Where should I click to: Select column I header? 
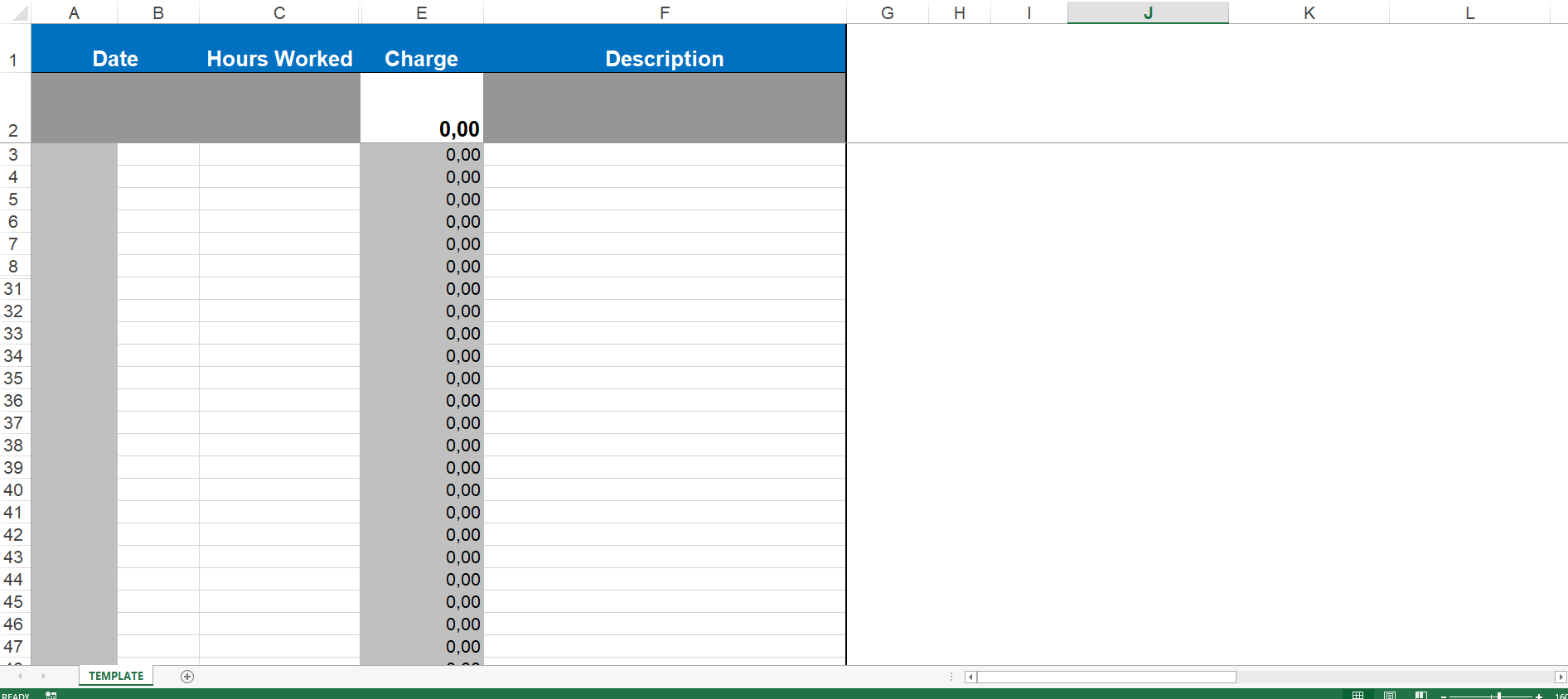1029,12
